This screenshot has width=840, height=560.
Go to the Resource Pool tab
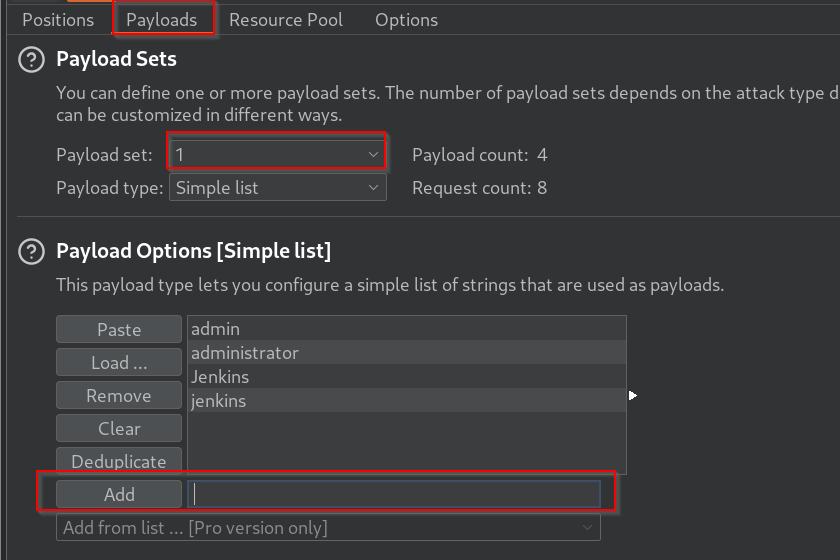pos(286,20)
